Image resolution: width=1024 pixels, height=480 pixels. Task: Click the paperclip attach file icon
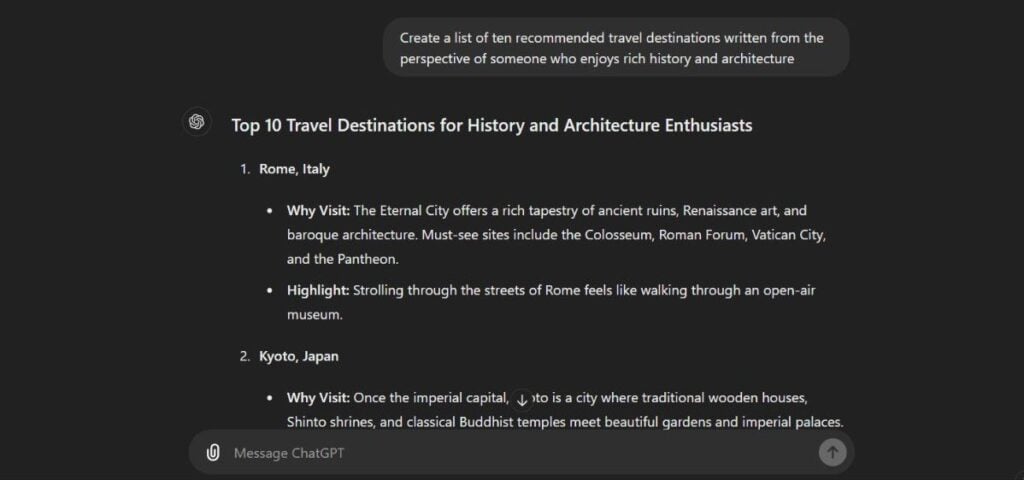pos(212,453)
